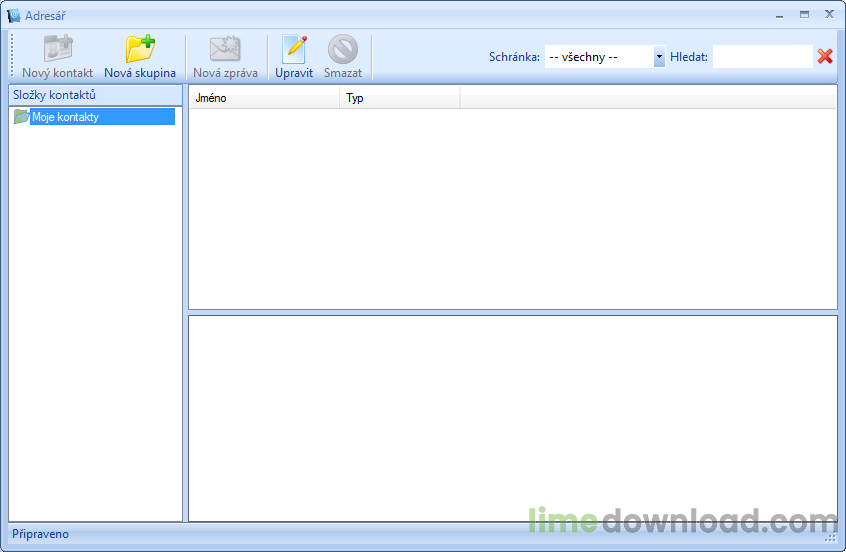The image size is (846, 552).
Task: Click the Smazat delete icon
Action: (343, 49)
